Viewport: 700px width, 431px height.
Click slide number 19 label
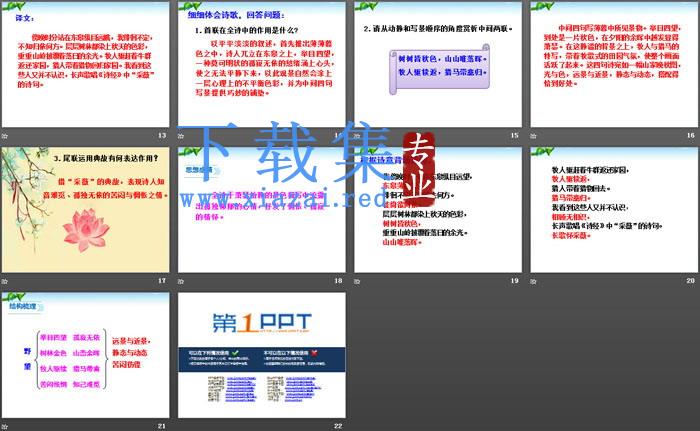tap(515, 280)
